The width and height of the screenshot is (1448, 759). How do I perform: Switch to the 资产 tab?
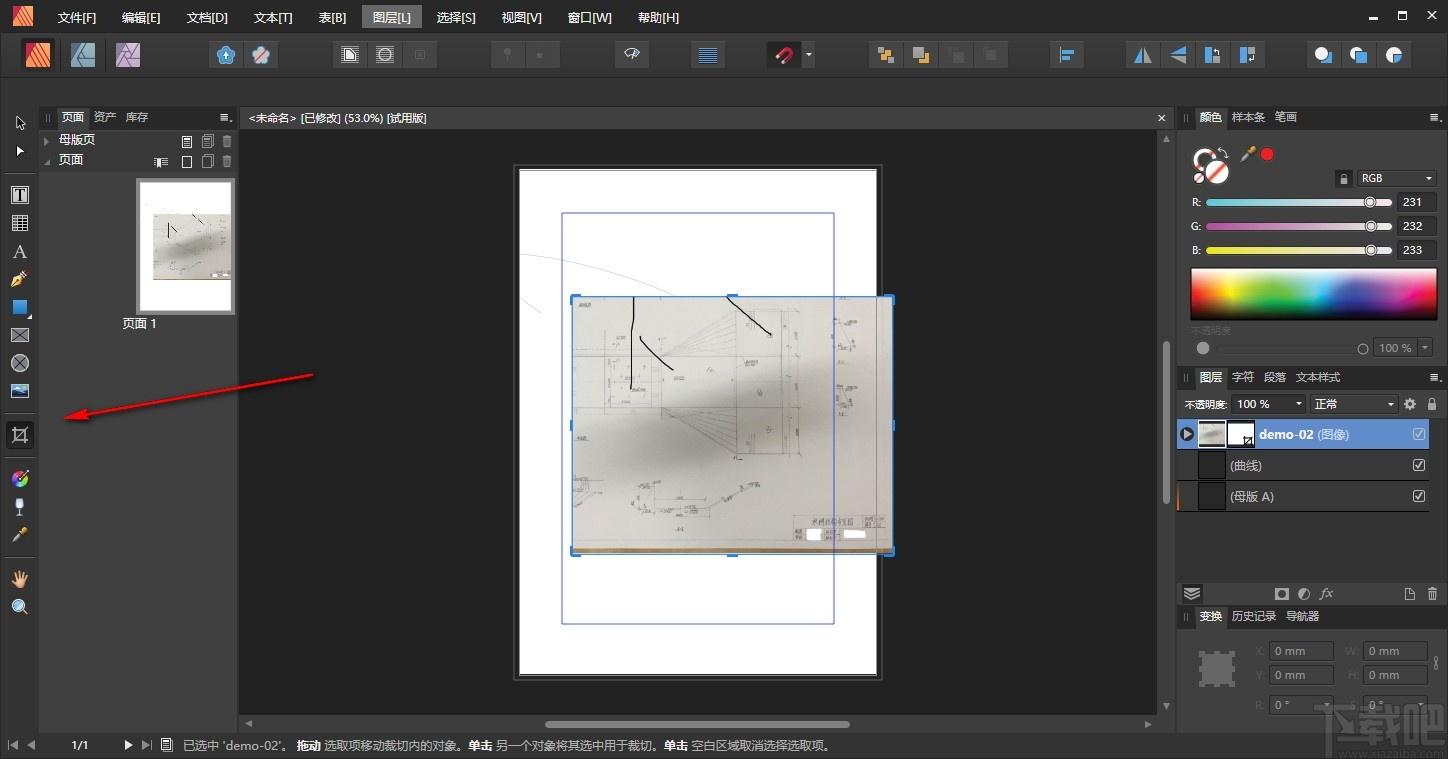pyautogui.click(x=105, y=117)
